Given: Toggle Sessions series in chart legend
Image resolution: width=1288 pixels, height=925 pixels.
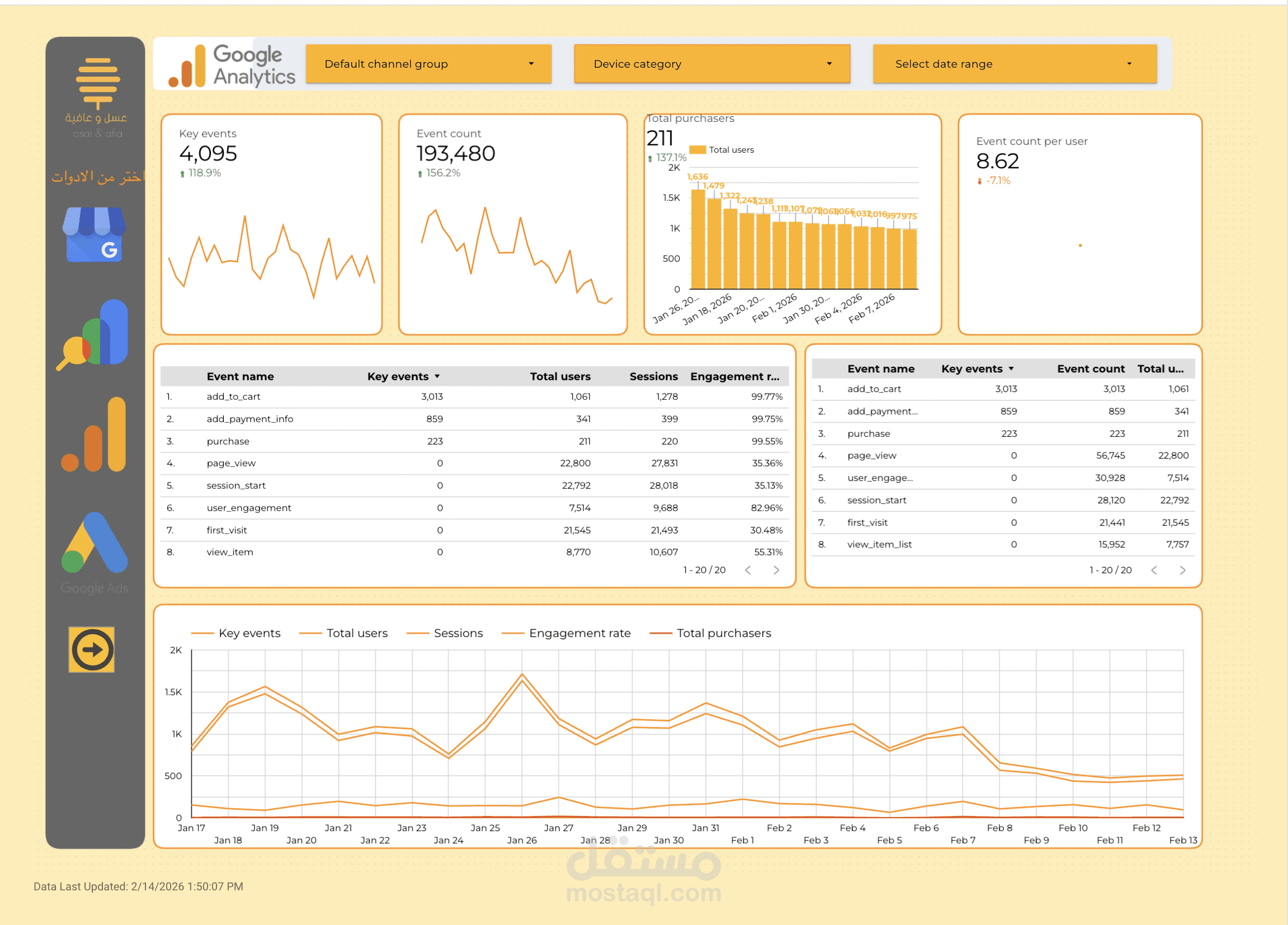Looking at the screenshot, I should (458, 633).
